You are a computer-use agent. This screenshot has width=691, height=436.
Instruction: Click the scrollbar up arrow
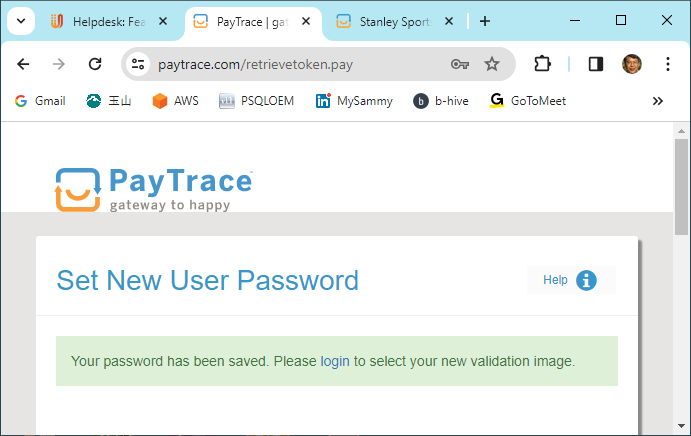click(x=681, y=131)
